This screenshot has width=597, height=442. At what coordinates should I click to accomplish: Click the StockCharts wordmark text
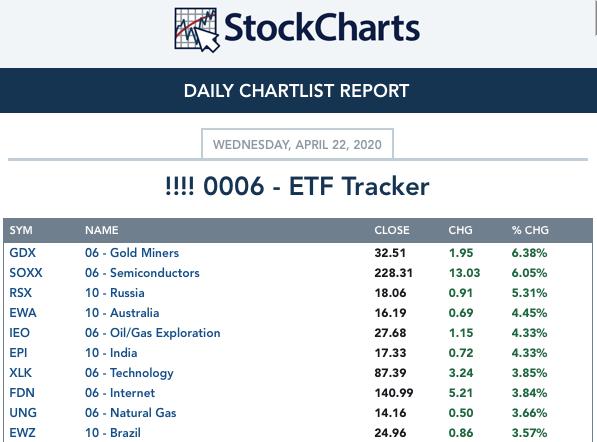[x=322, y=28]
